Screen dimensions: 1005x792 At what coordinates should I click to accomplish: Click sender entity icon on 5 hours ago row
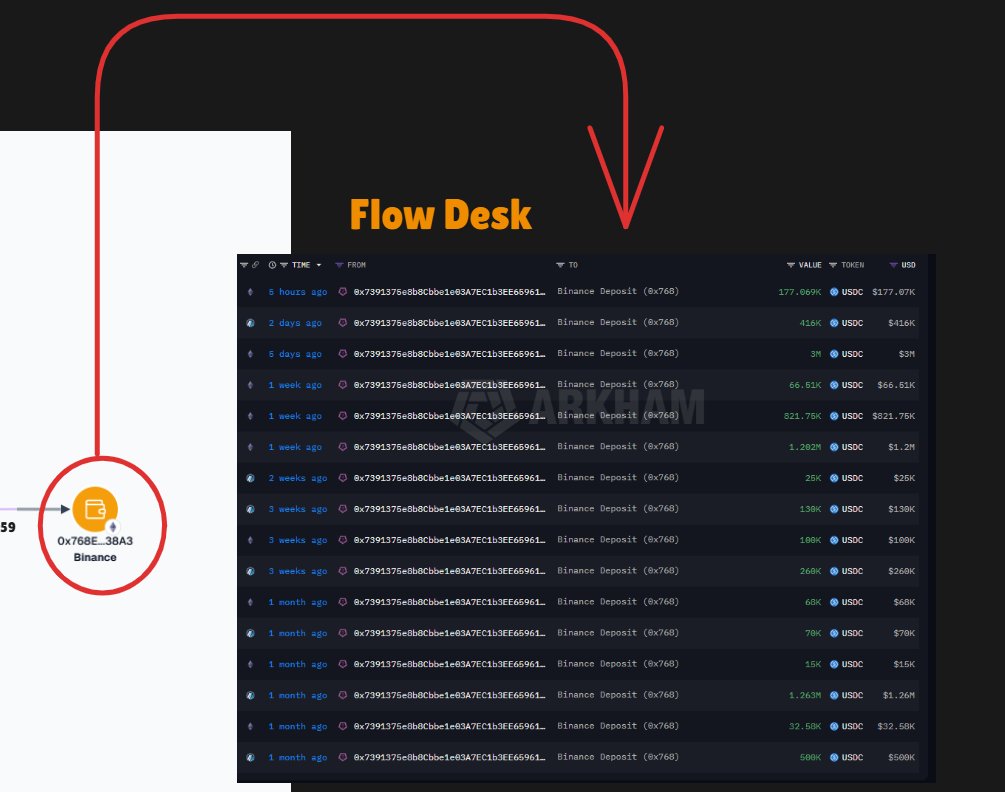342,292
